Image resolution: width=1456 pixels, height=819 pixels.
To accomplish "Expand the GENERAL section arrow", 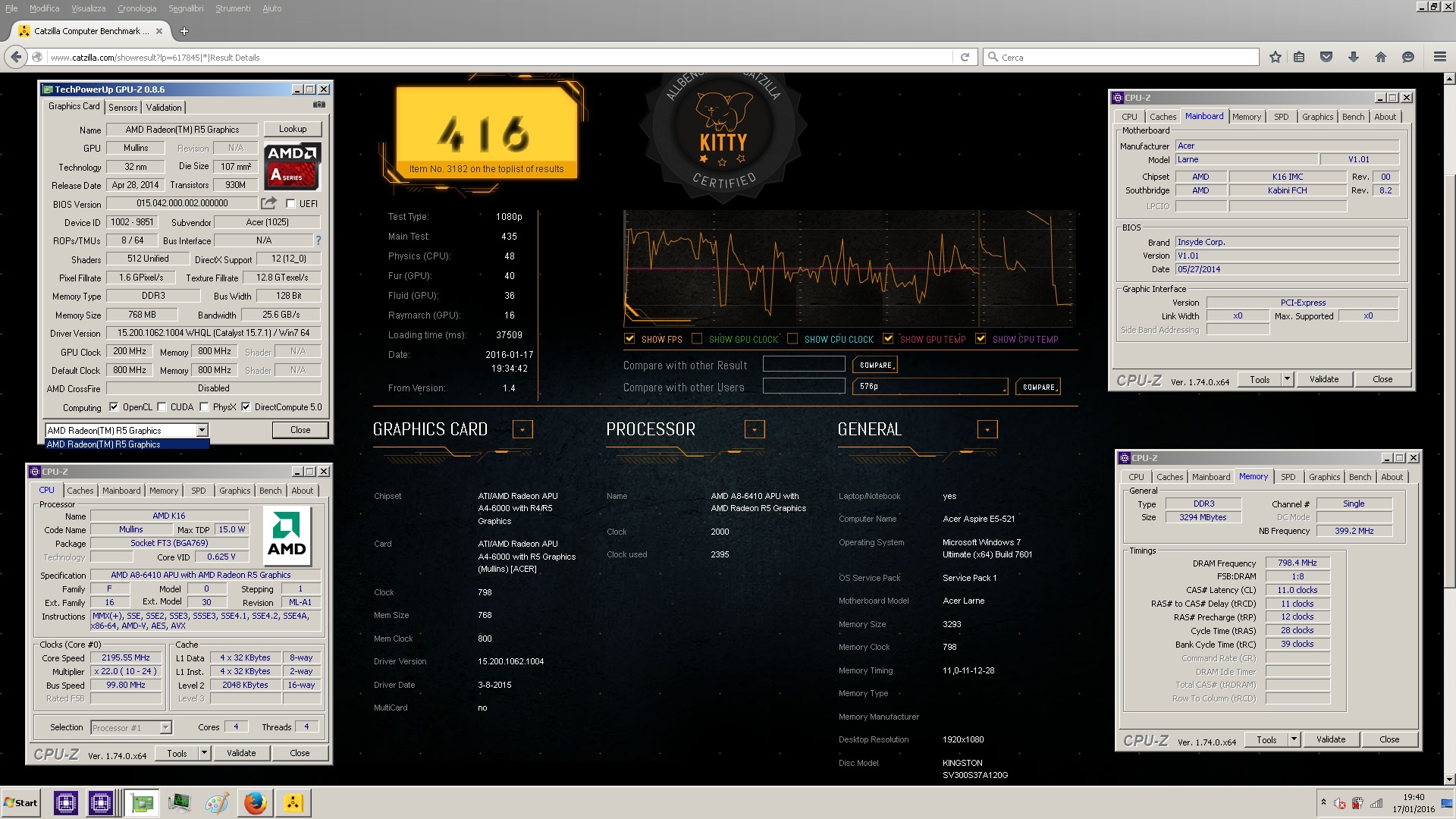I will tap(987, 429).
